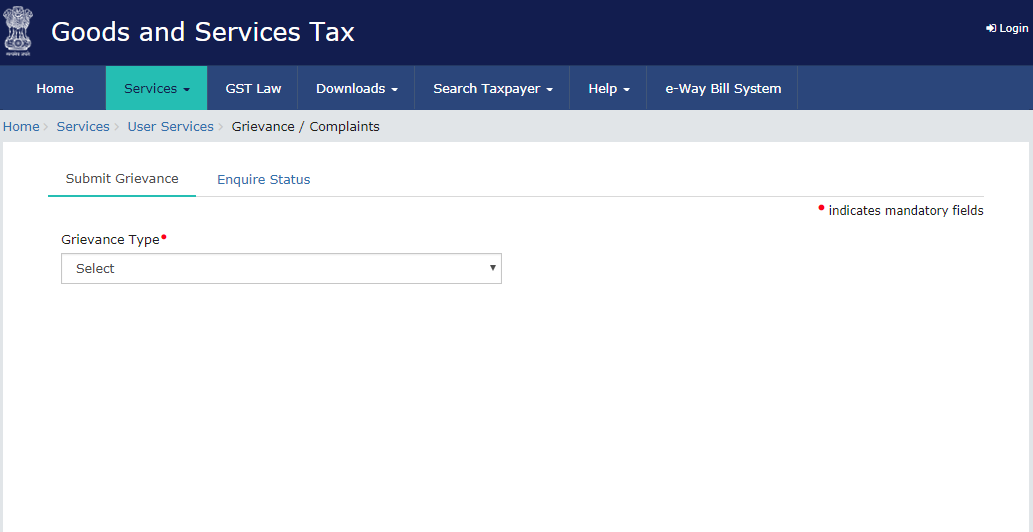This screenshot has width=1033, height=532.
Task: Click the Grievance Type field label
Action: point(111,240)
